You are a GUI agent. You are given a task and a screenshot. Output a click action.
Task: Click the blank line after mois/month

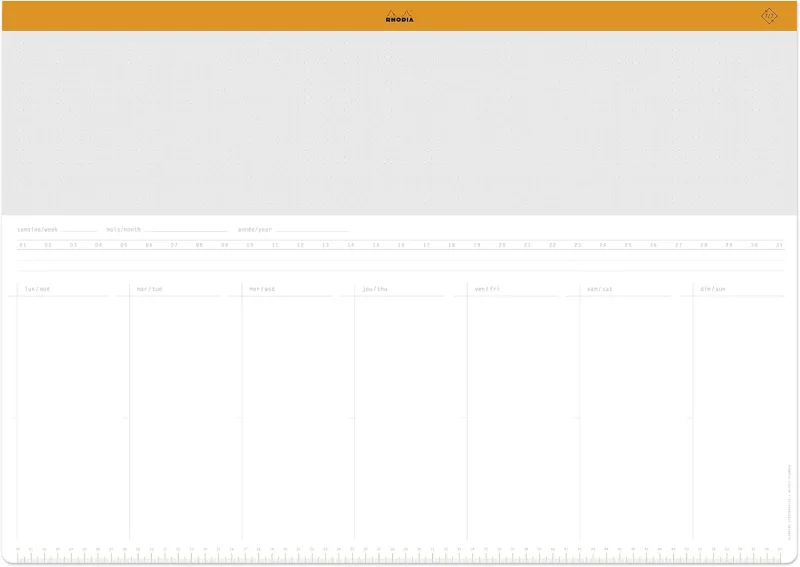click(x=185, y=231)
